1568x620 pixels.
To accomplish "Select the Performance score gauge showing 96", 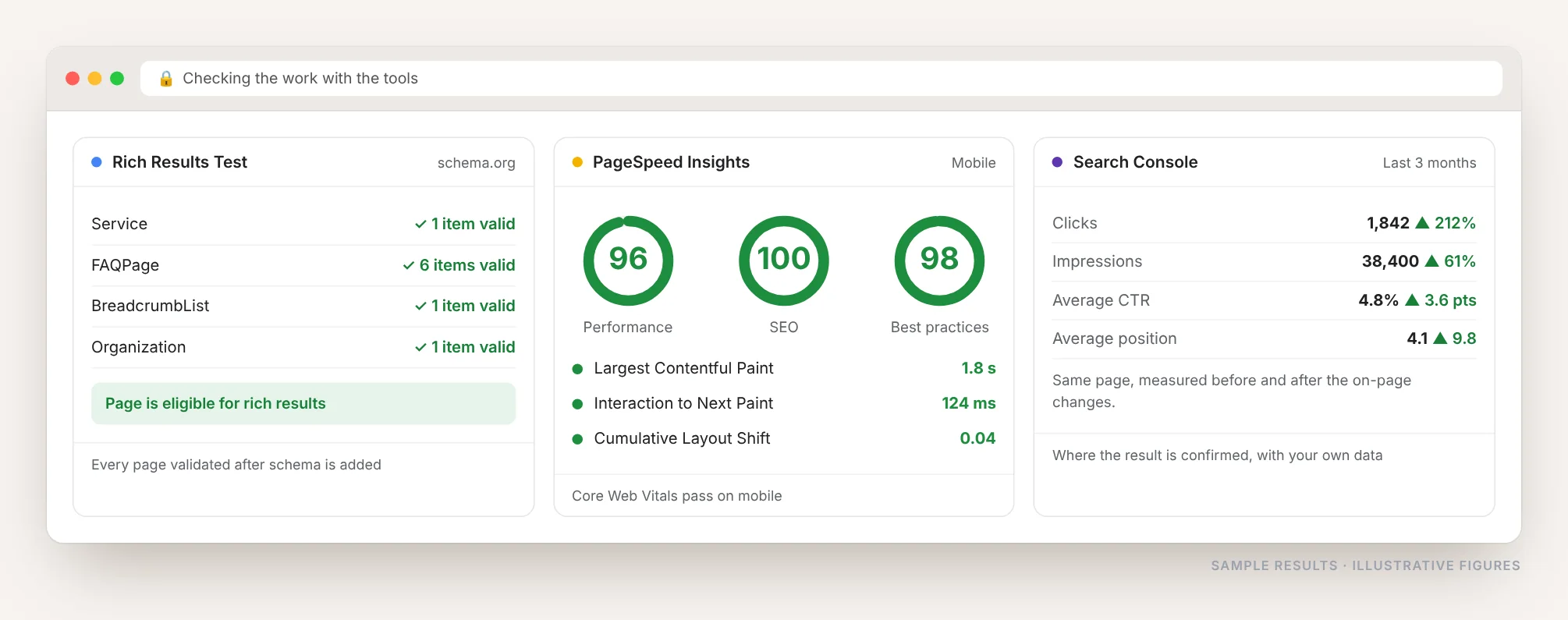I will 628,260.
